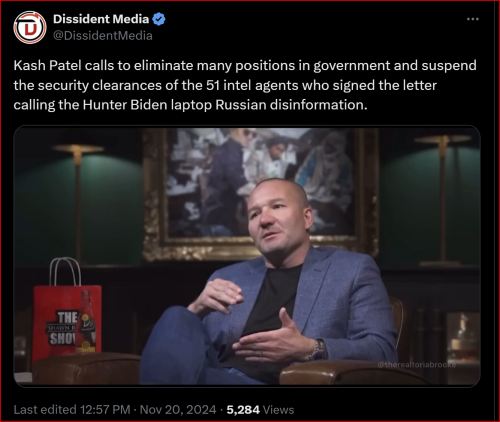Click the right green-lit floor lamp

(x=443, y=200)
